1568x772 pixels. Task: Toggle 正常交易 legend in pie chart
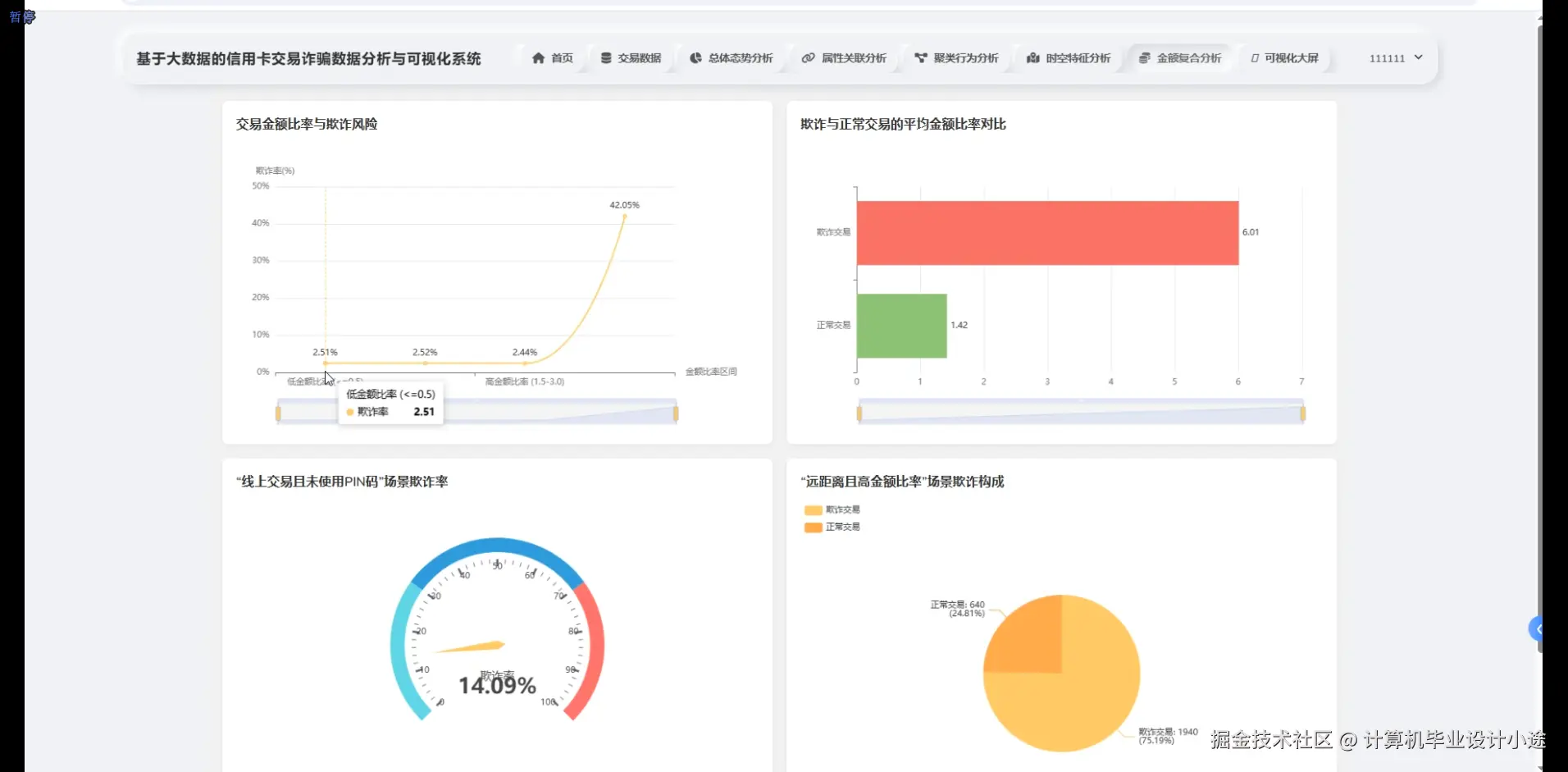[832, 527]
